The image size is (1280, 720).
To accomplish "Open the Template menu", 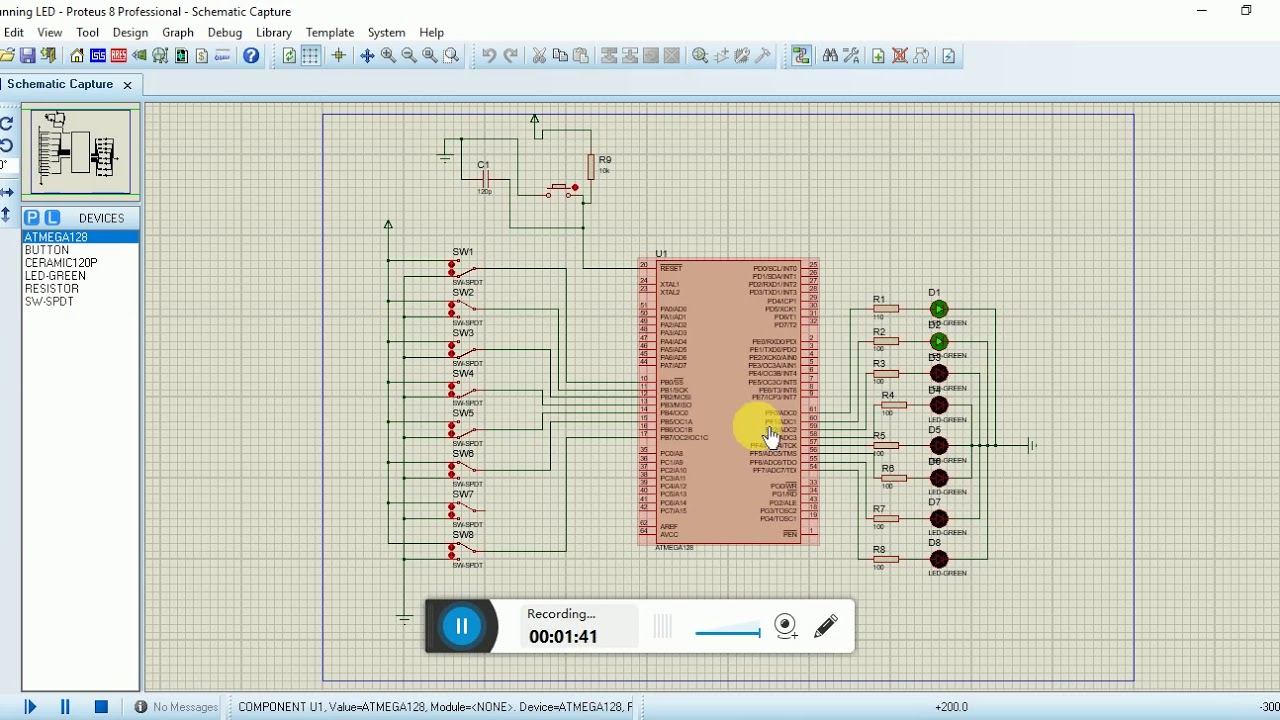I will pyautogui.click(x=330, y=32).
